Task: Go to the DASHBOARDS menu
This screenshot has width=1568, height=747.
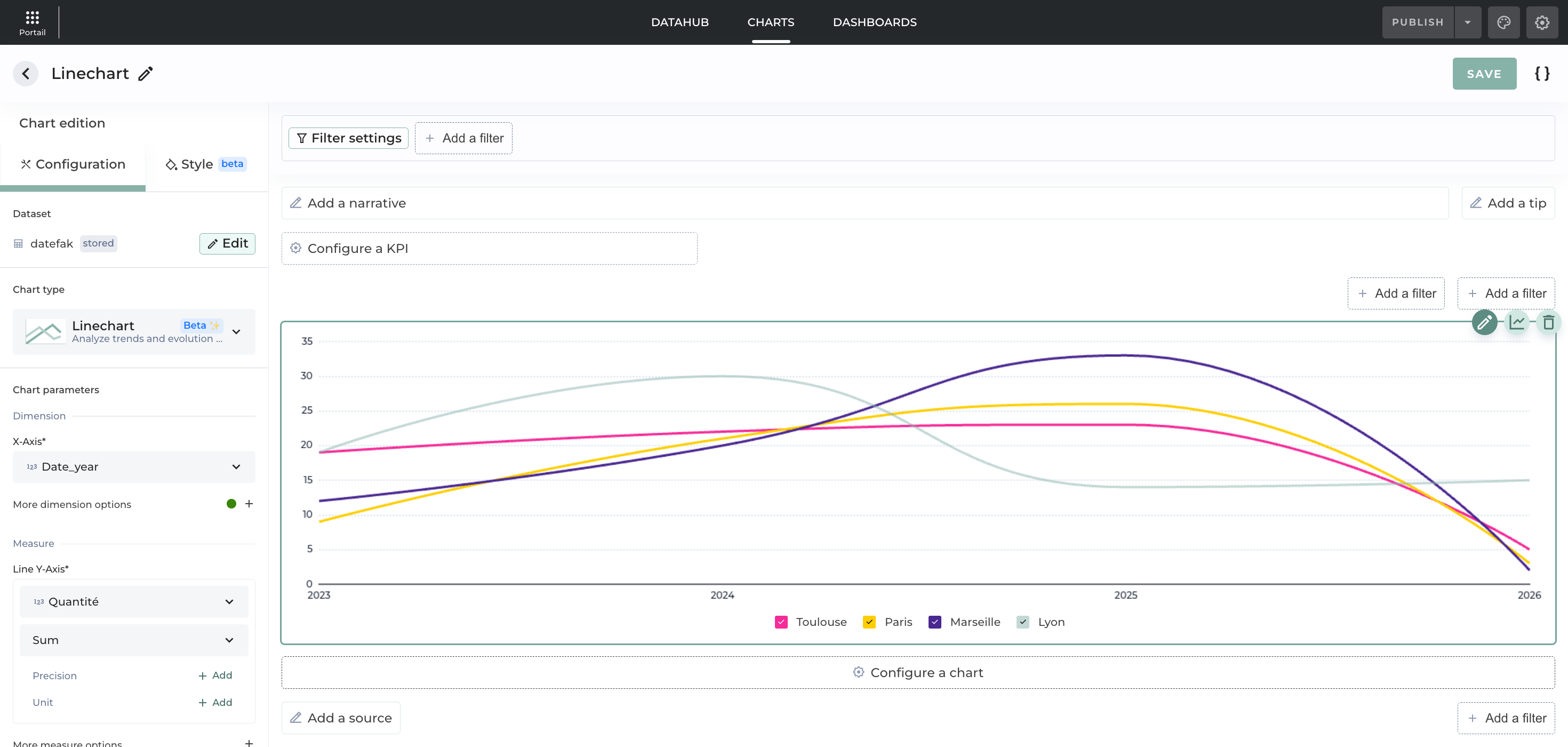Action: pos(875,22)
